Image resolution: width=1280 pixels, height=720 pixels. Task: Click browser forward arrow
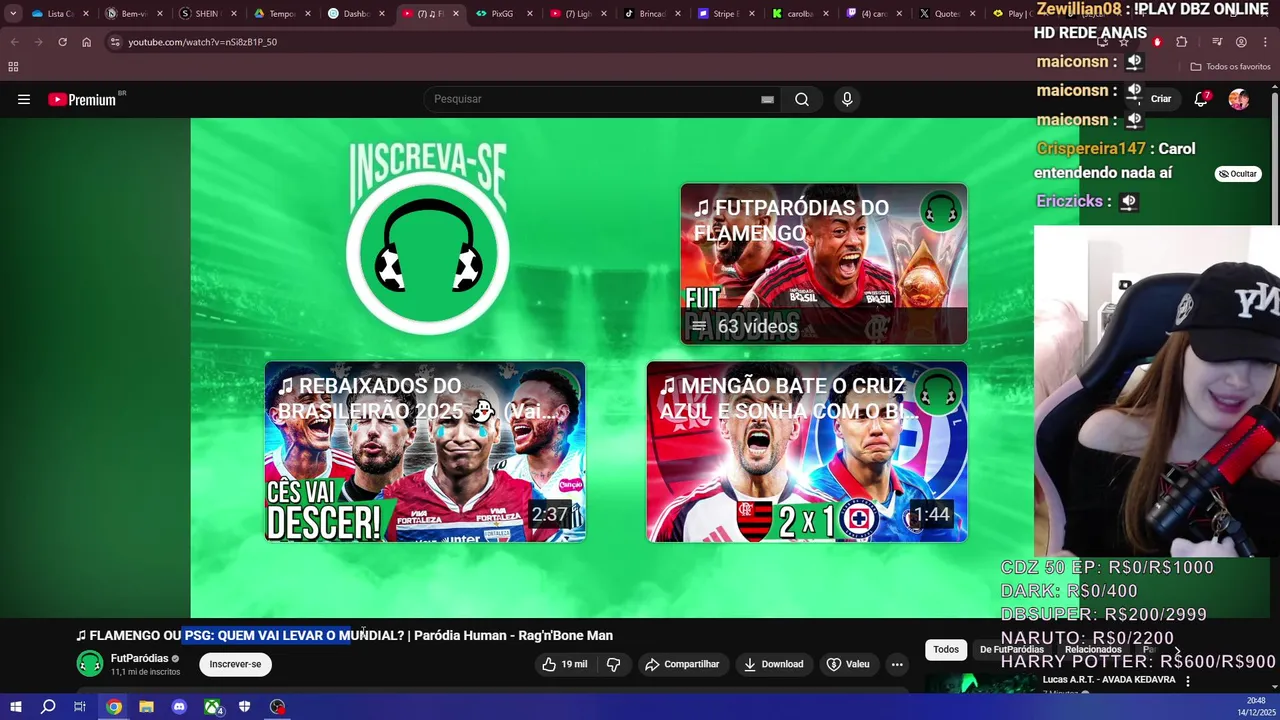tap(38, 42)
